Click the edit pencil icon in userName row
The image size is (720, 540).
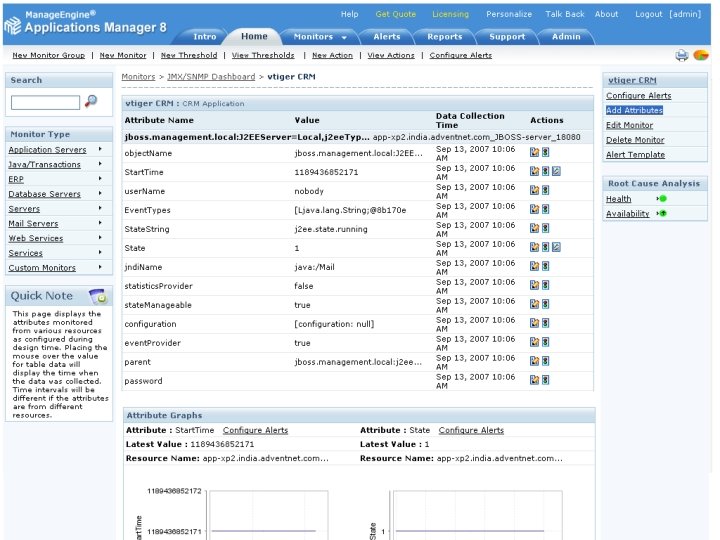point(534,190)
